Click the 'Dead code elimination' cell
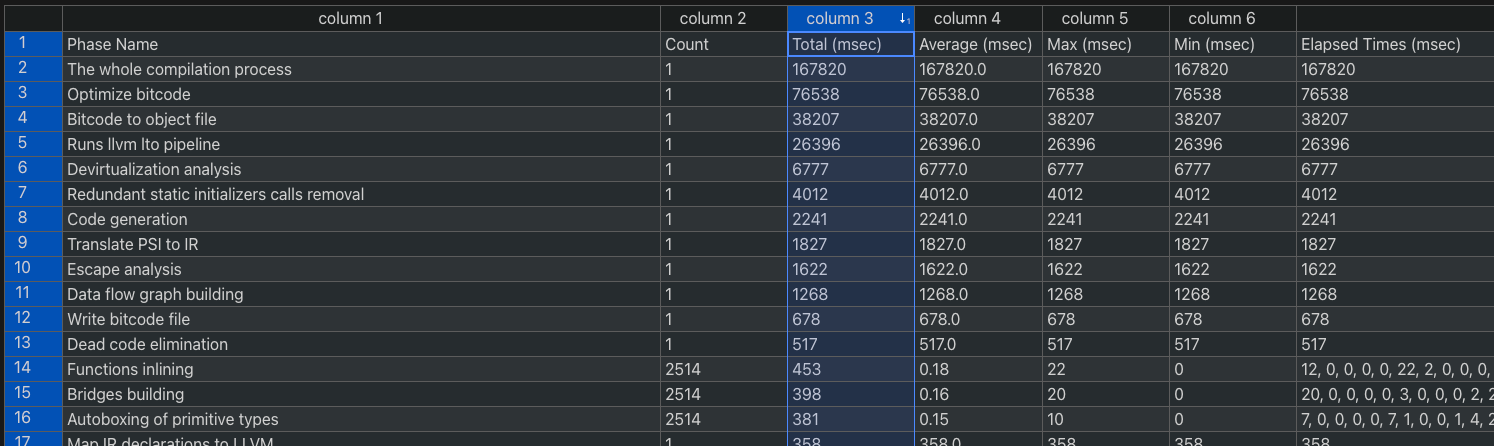 click(x=361, y=344)
